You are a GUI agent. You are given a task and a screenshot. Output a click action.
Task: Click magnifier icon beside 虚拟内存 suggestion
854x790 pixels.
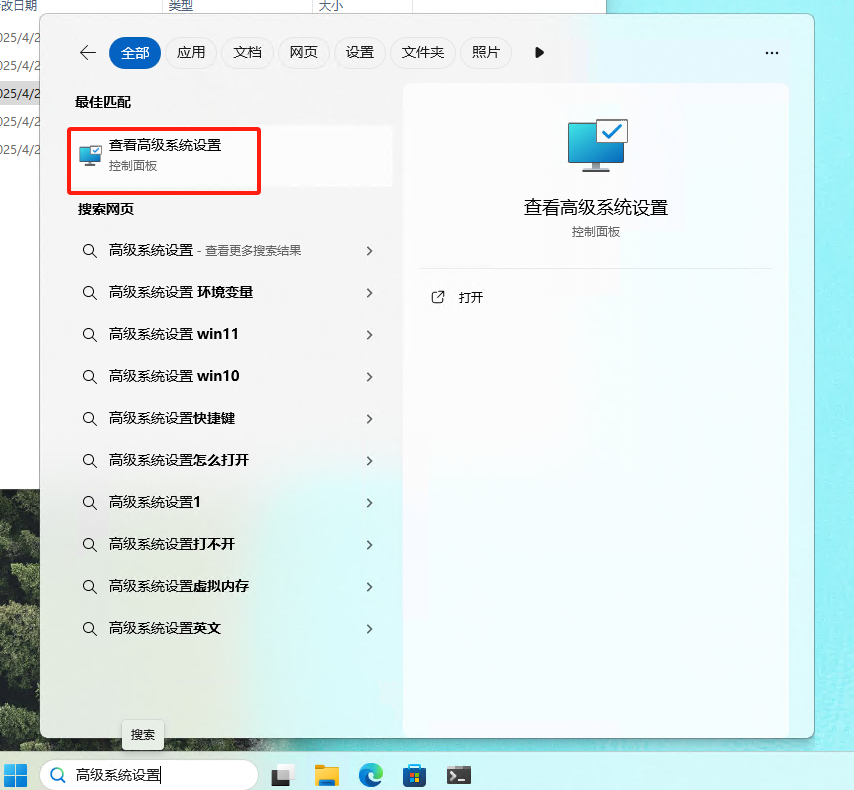89,587
